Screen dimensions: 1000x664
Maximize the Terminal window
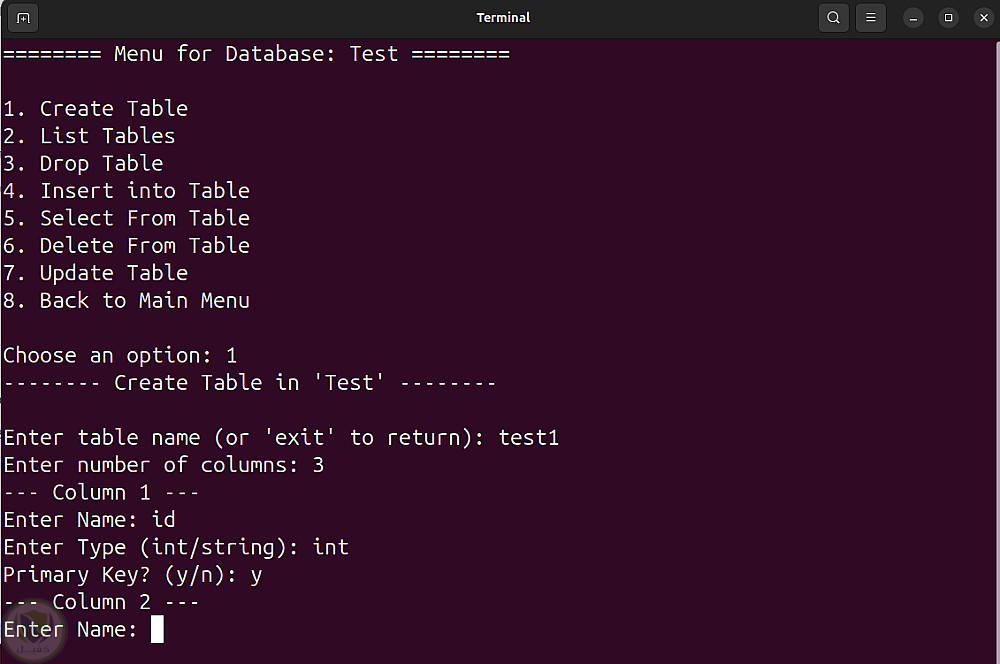click(x=948, y=18)
